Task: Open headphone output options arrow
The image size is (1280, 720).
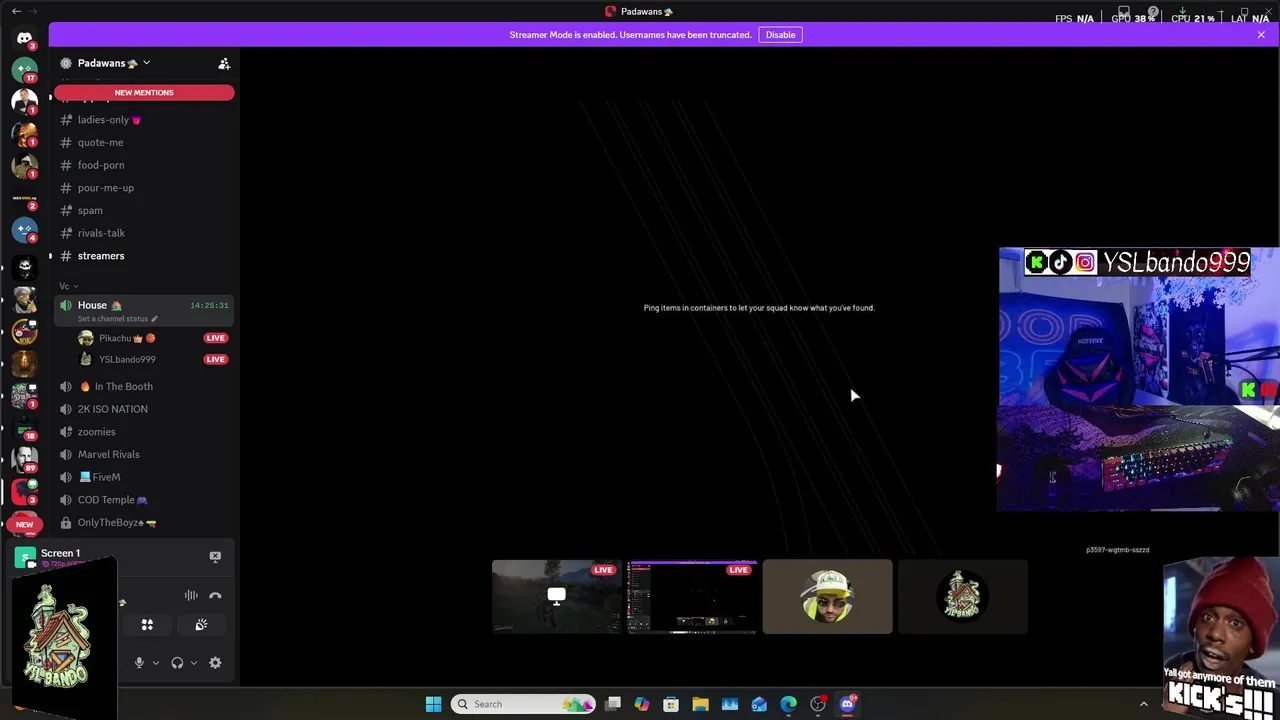Action: point(193,662)
